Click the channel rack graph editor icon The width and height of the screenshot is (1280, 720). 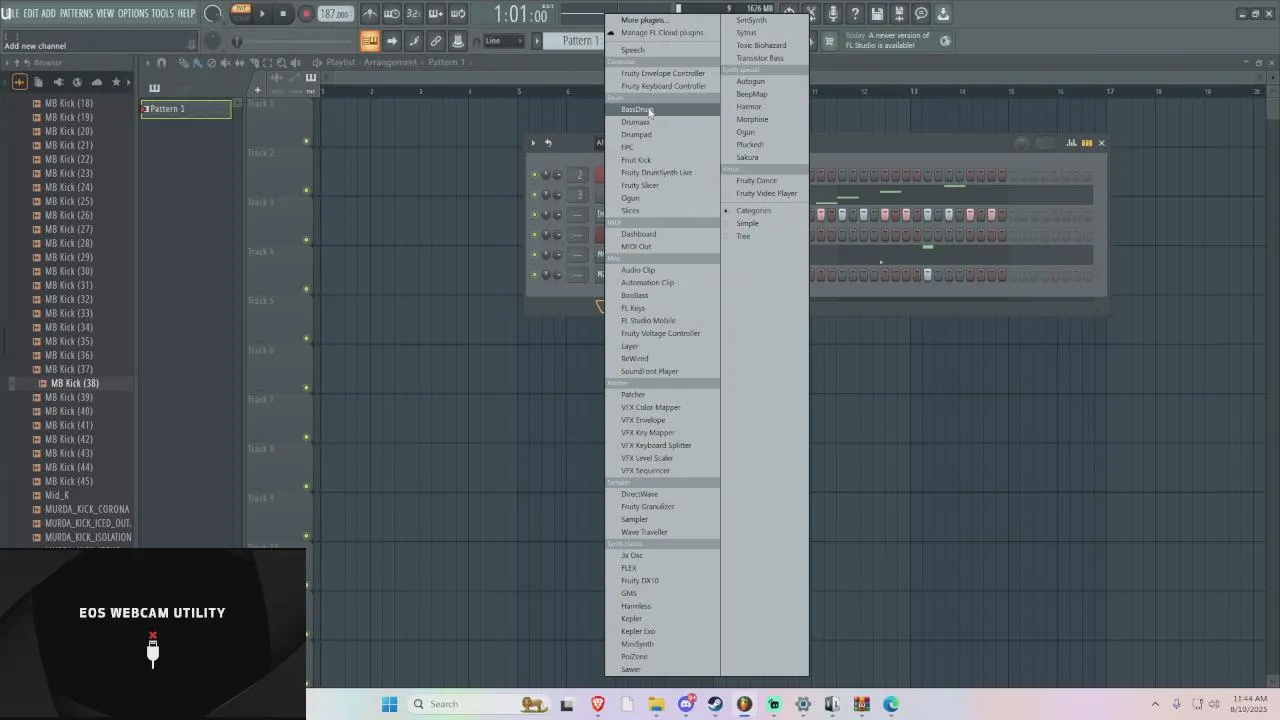click(1071, 143)
